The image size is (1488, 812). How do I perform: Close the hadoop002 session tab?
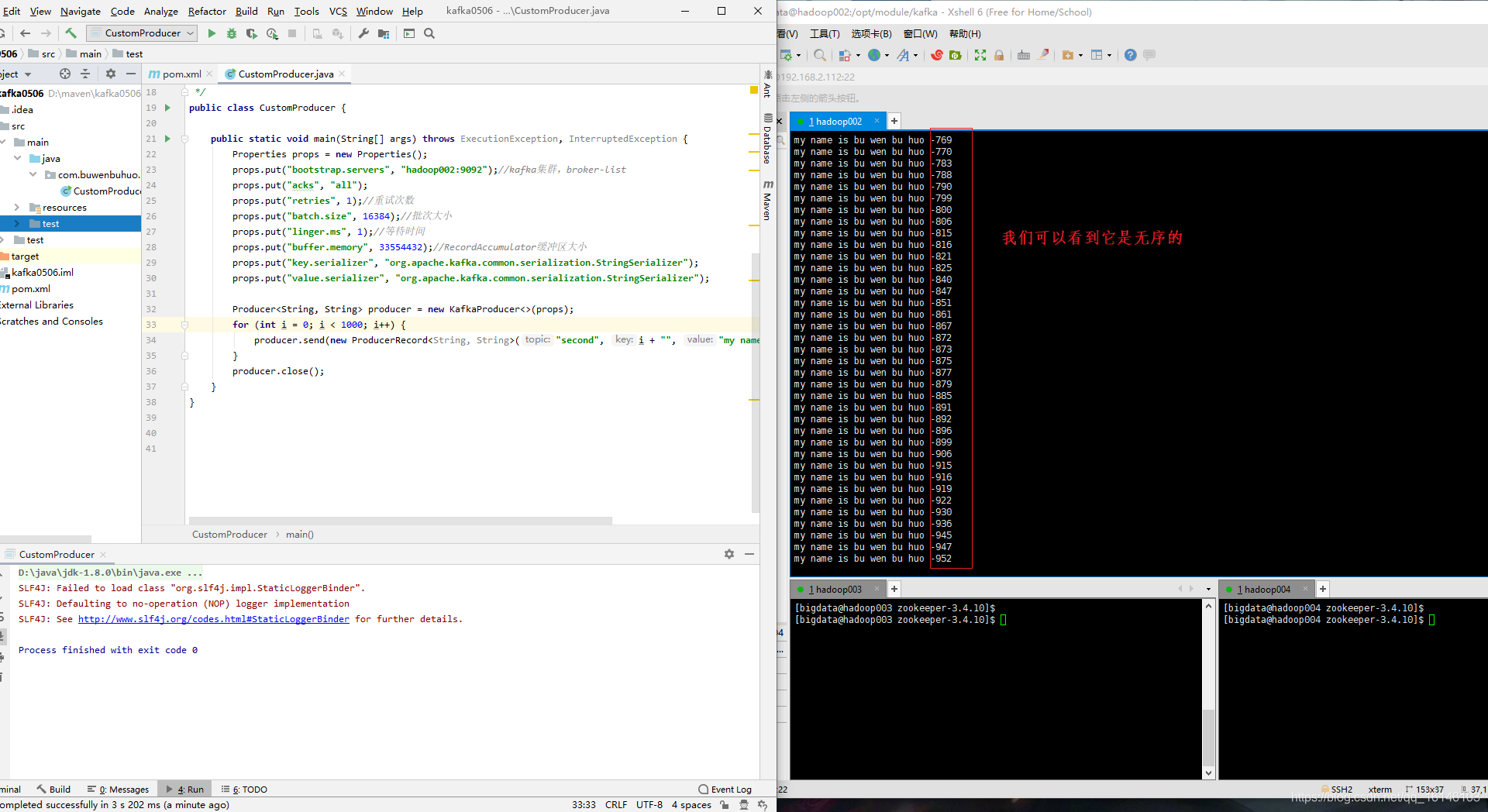coord(877,121)
